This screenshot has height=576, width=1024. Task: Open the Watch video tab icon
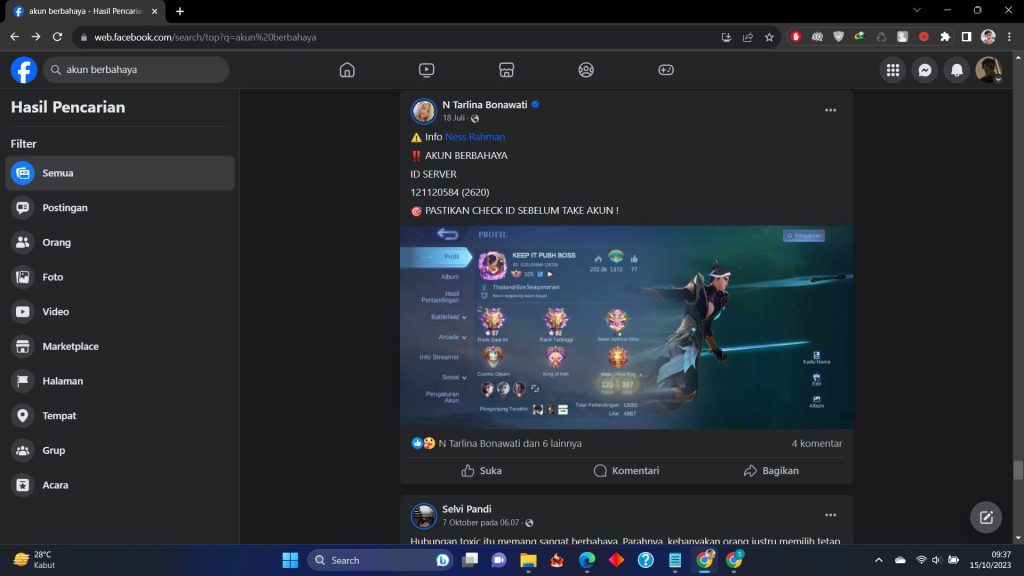point(426,70)
